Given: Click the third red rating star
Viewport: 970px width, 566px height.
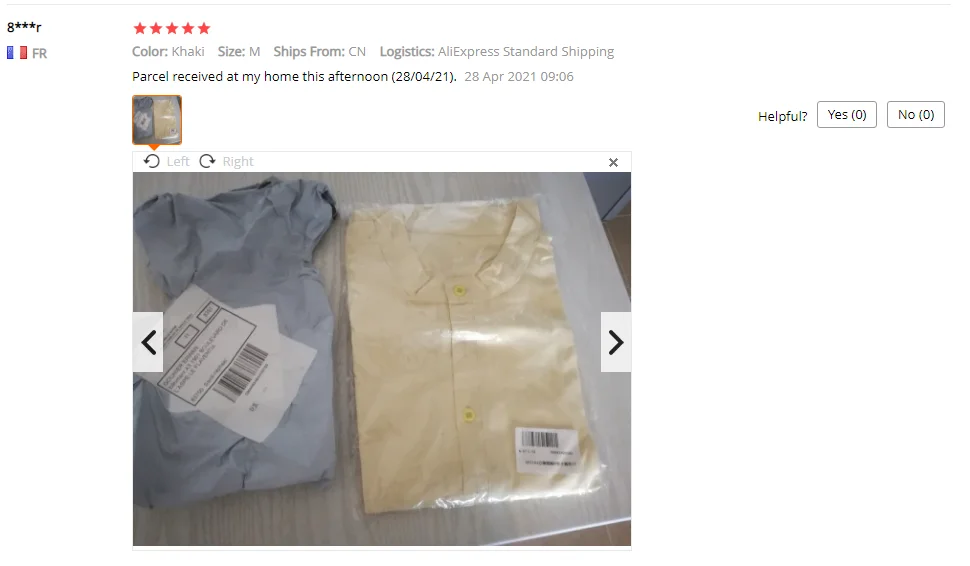Looking at the screenshot, I should click(x=172, y=28).
